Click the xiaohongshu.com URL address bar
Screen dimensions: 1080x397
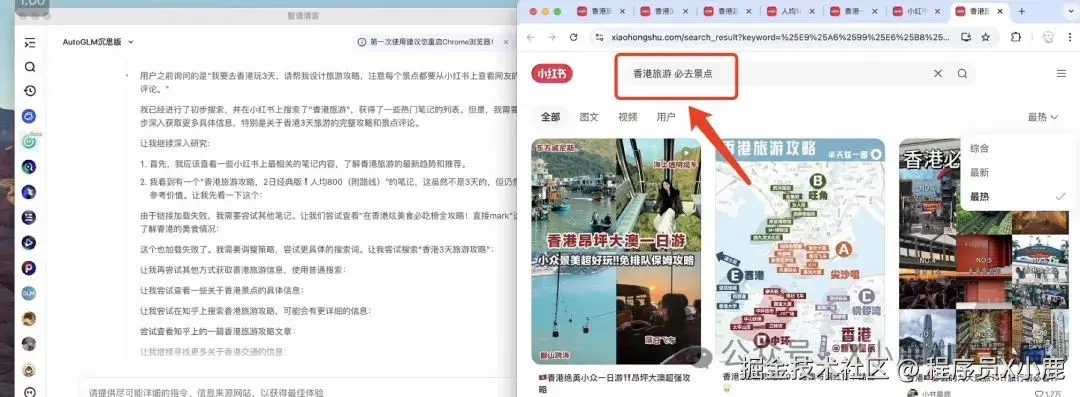[x=780, y=37]
